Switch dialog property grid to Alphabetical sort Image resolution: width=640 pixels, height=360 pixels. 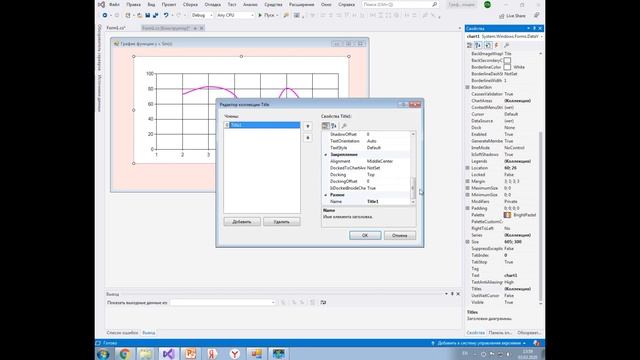point(334,126)
